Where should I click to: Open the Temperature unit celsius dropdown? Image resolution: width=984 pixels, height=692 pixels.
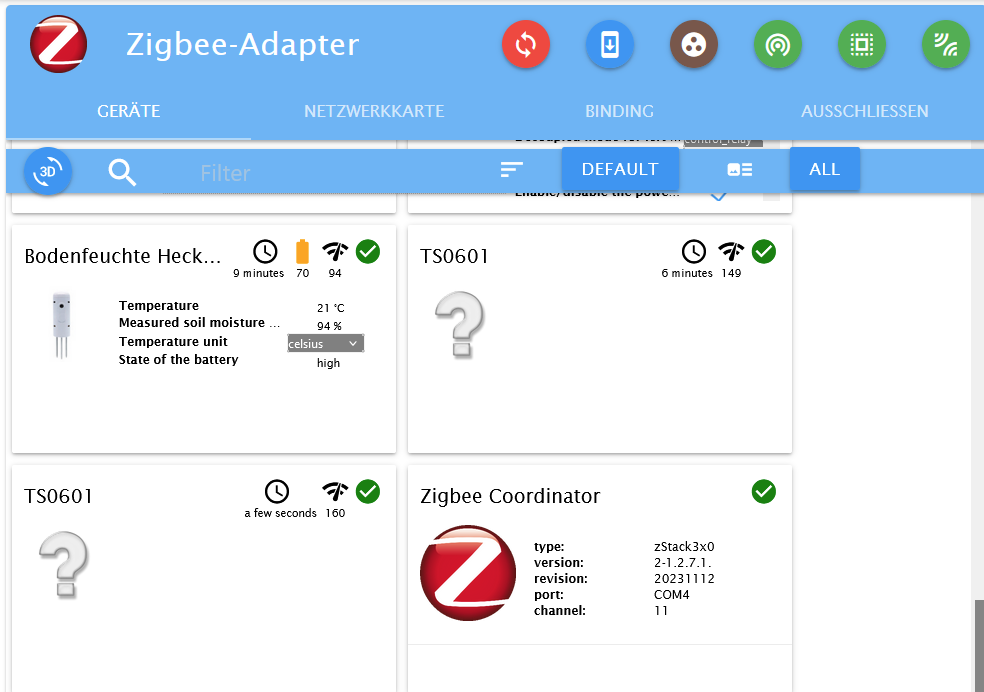325,343
